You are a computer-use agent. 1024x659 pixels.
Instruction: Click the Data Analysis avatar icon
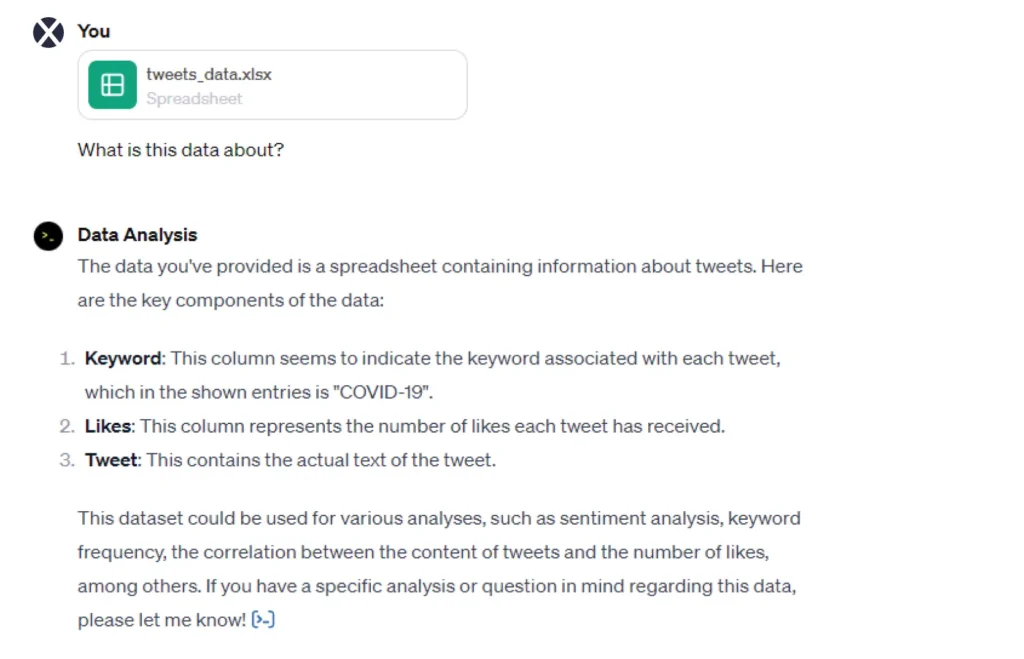click(x=48, y=236)
